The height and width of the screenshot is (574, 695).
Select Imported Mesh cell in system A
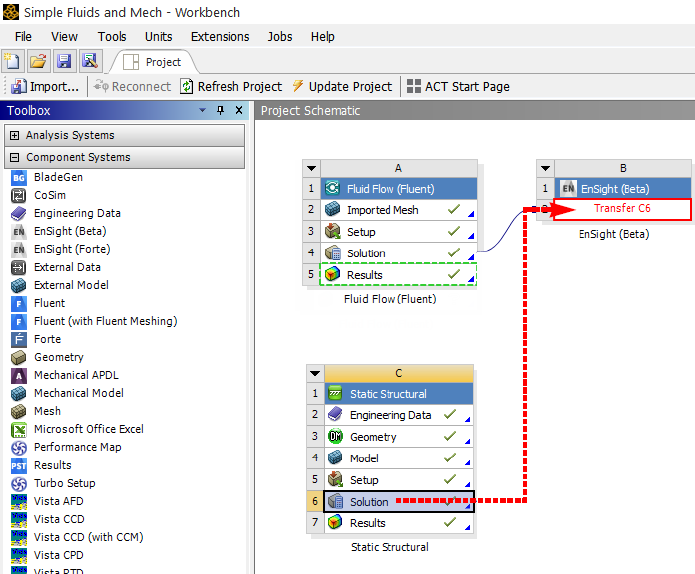pyautogui.click(x=399, y=210)
